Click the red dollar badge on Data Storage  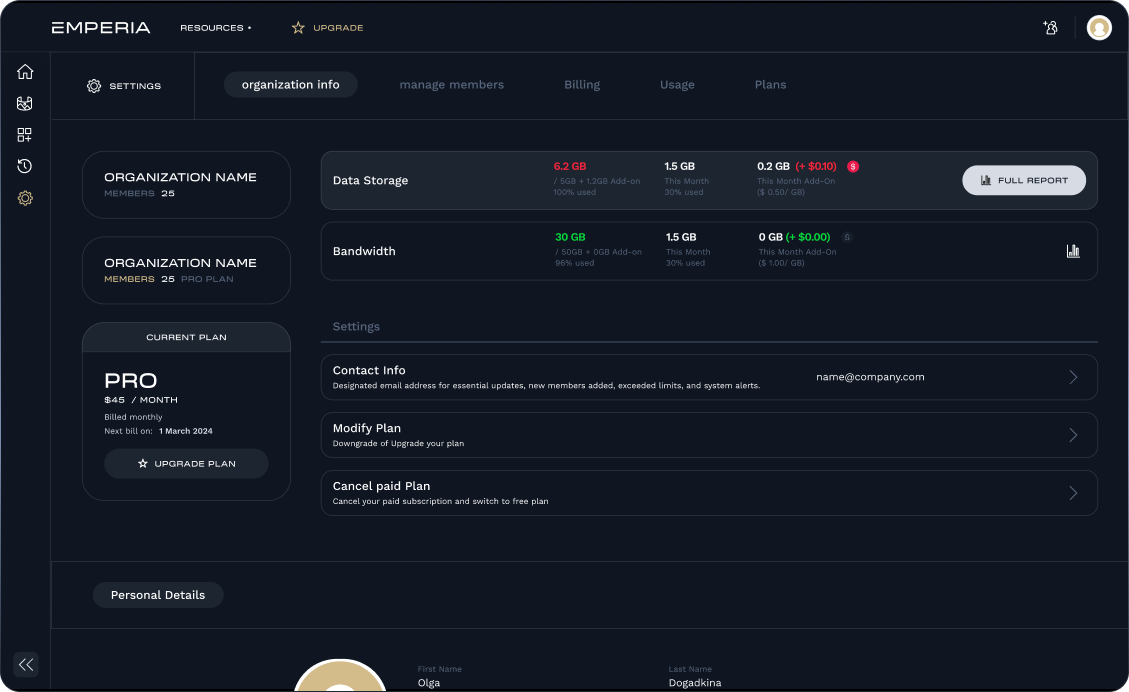tap(853, 166)
